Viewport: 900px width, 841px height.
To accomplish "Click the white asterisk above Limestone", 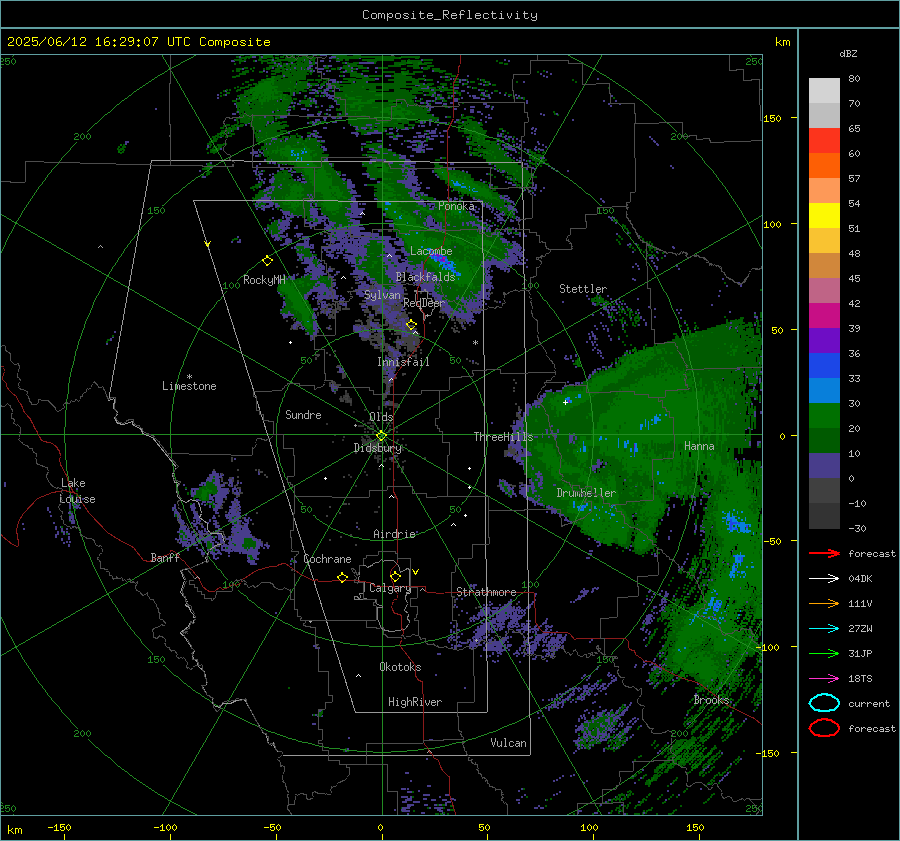I will [x=189, y=377].
